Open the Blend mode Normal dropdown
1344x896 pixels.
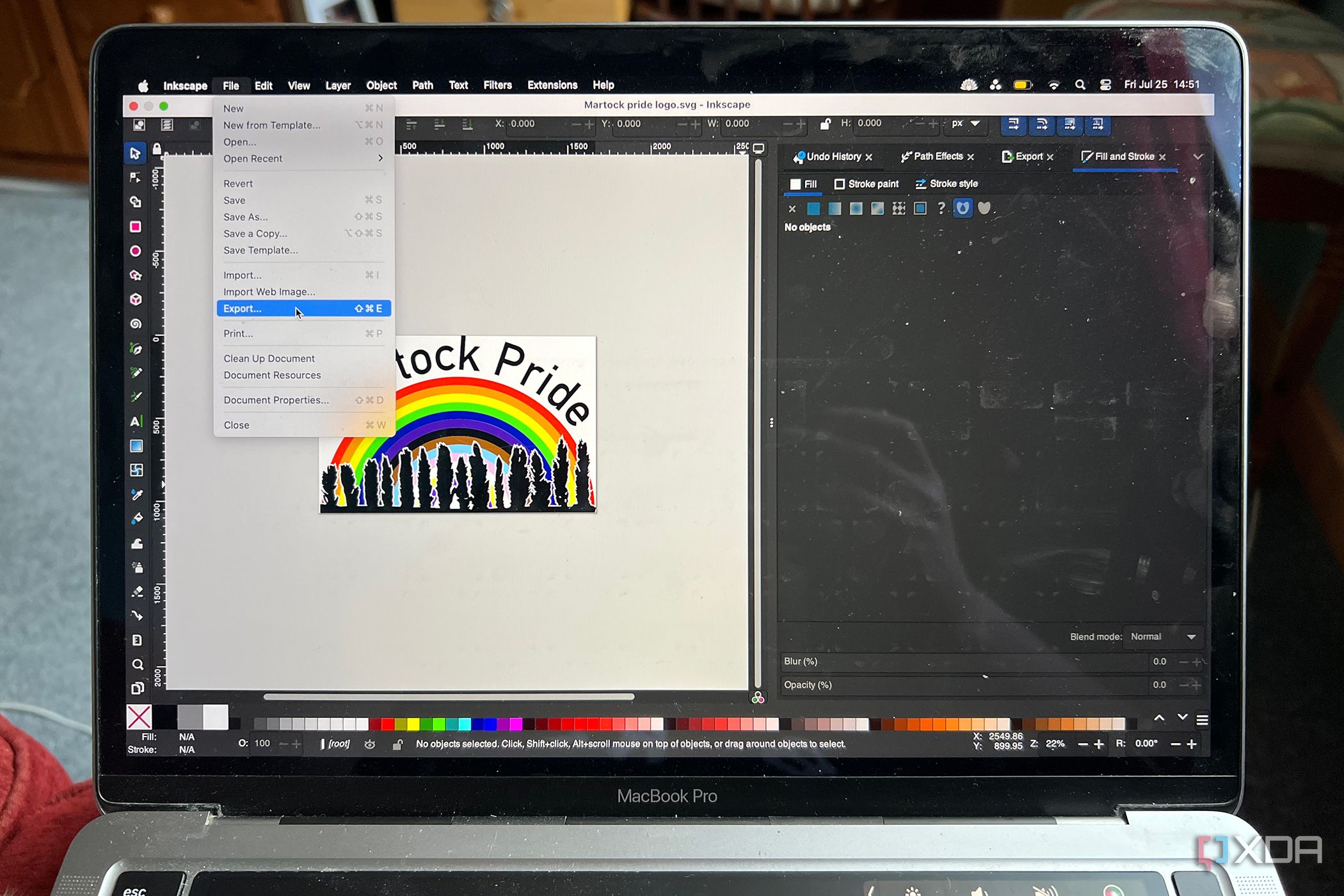1163,637
